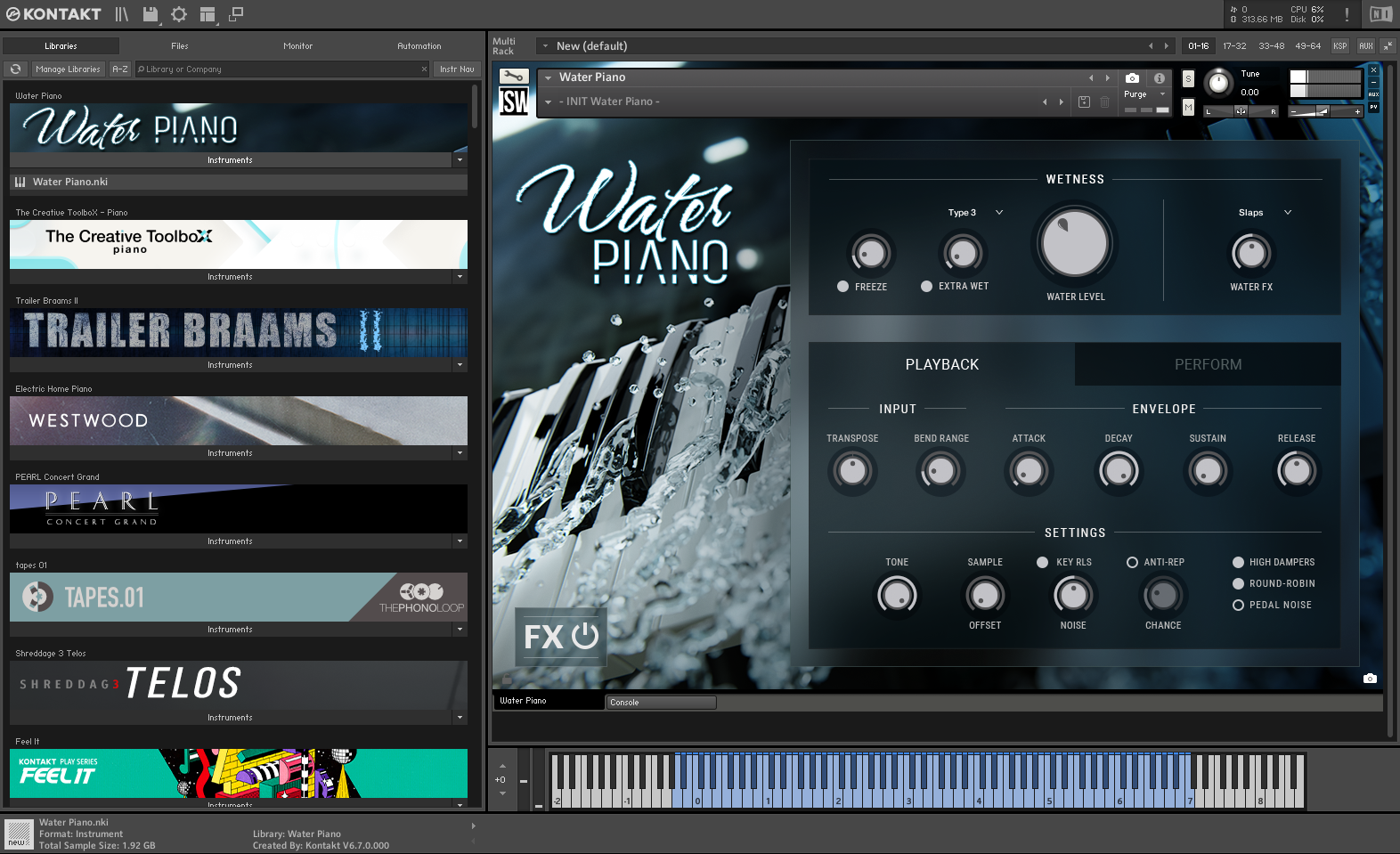This screenshot has height=854, width=1400.
Task: Click the minimized view toggle icon
Action: coord(236,14)
